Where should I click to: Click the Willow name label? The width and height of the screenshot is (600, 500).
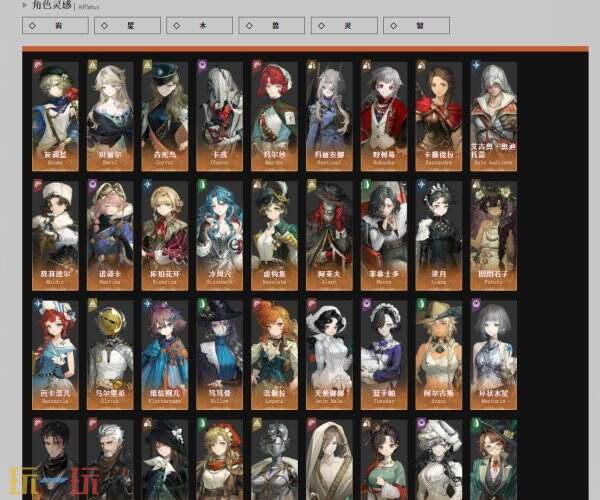coord(220,396)
